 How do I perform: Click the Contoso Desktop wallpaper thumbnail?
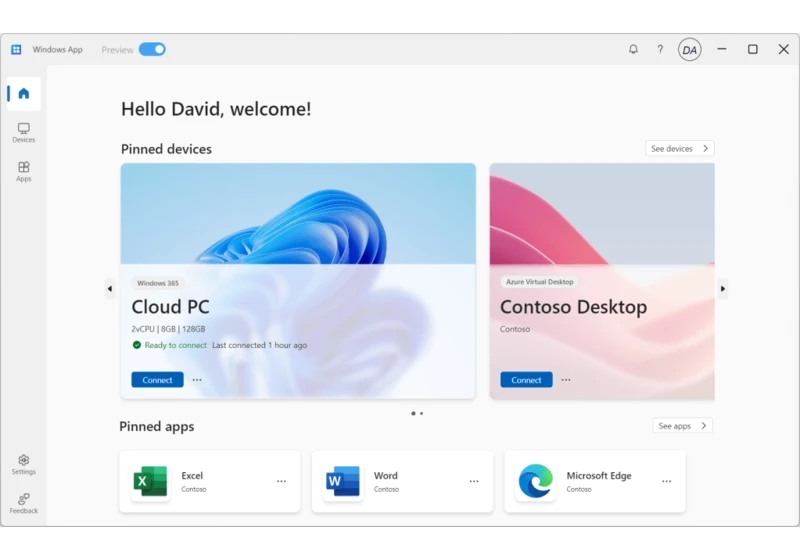point(602,214)
